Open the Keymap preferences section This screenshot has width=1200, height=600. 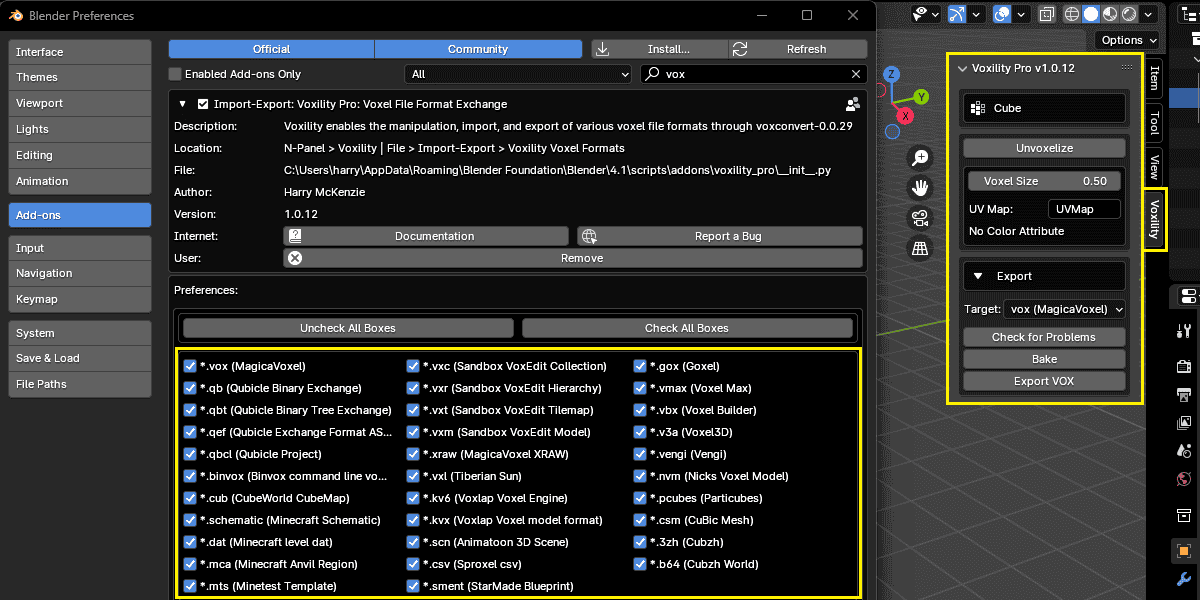(x=80, y=299)
